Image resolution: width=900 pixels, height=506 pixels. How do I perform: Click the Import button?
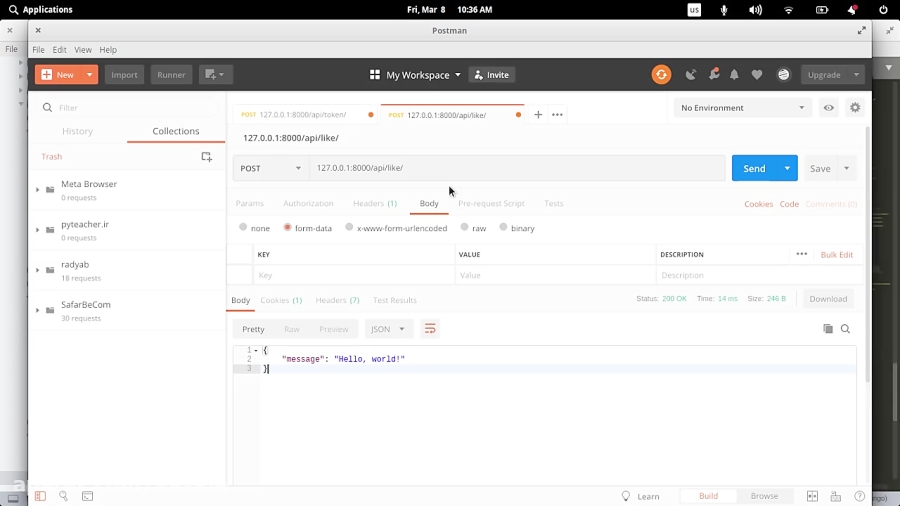coord(124,75)
